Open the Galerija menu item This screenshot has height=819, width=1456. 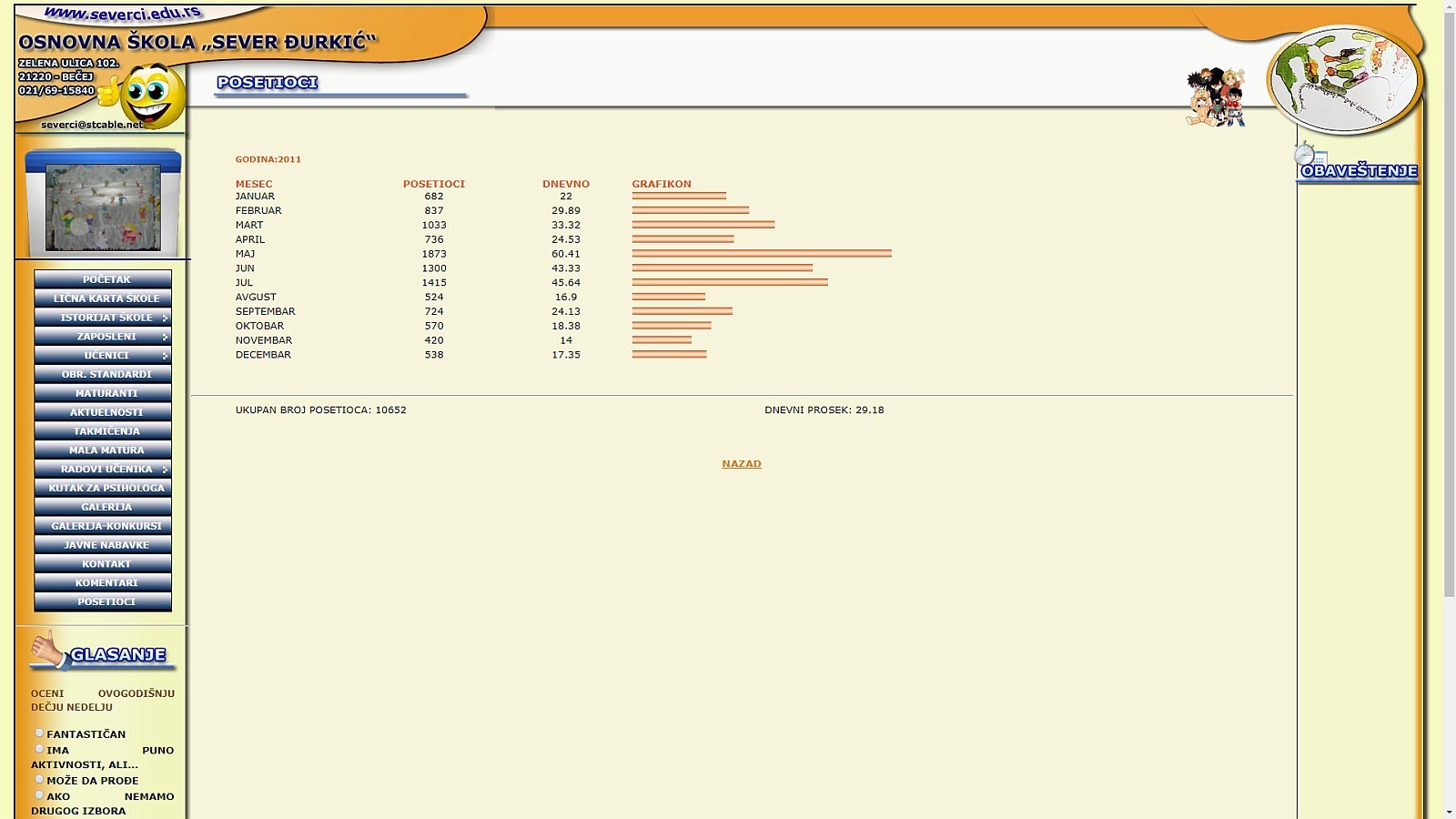tap(103, 507)
